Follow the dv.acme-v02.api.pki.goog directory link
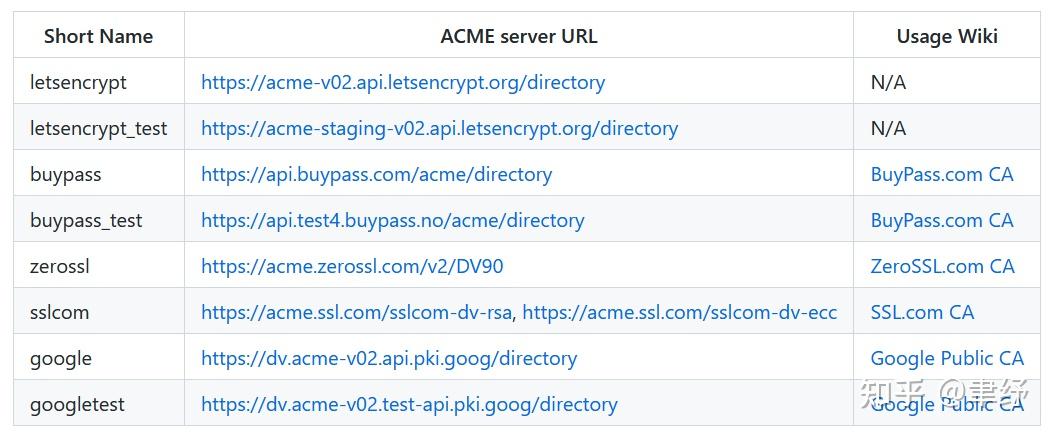Screen dimensions: 1056x437 (x=389, y=358)
